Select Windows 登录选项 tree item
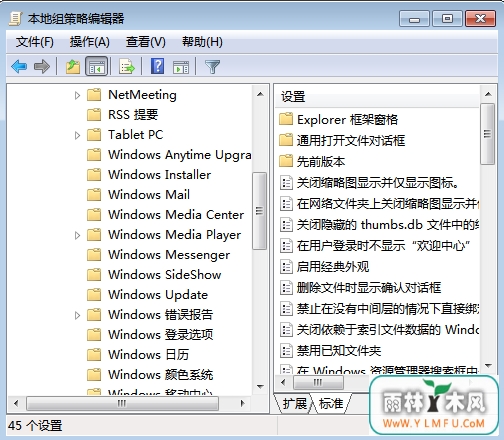This screenshot has width=504, height=440. [x=150, y=335]
